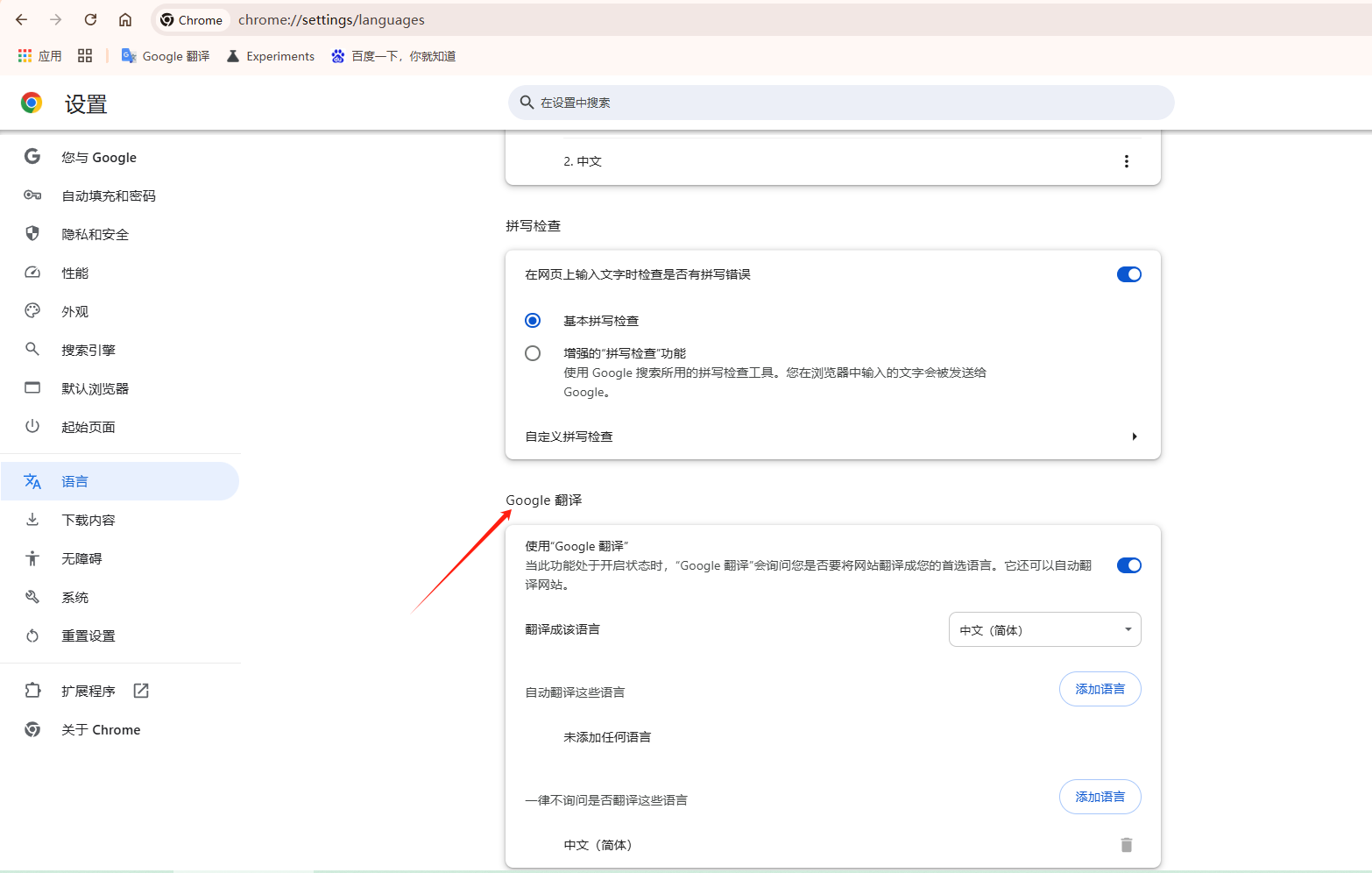Open 扩展程序 in new tab
This screenshot has height=873, width=1372.
[x=120, y=691]
